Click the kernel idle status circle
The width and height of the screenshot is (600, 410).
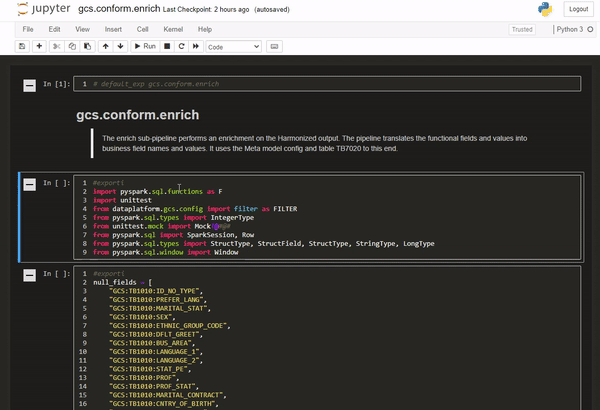click(590, 29)
